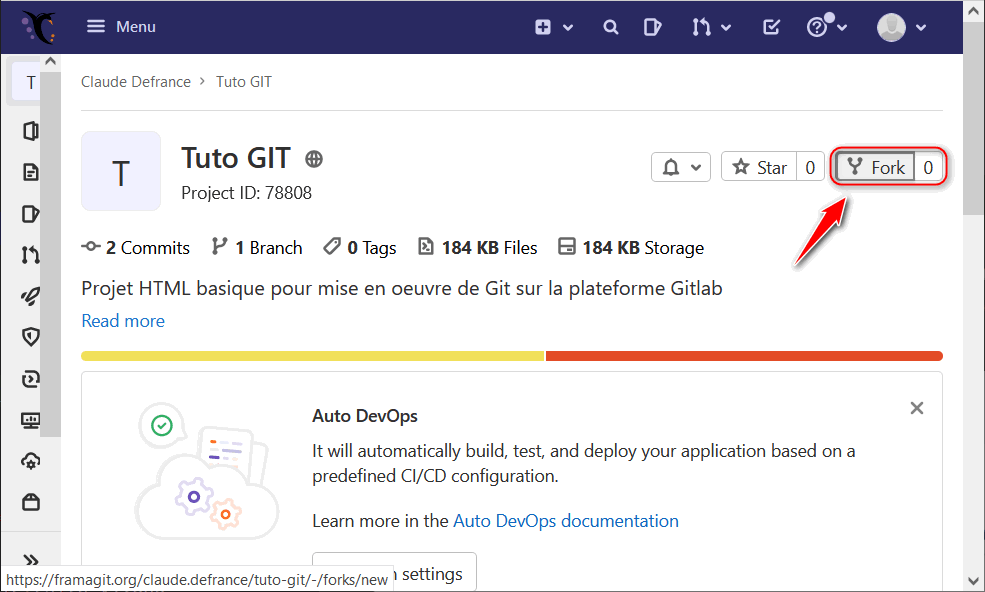Open the user avatar dropdown

click(901, 27)
